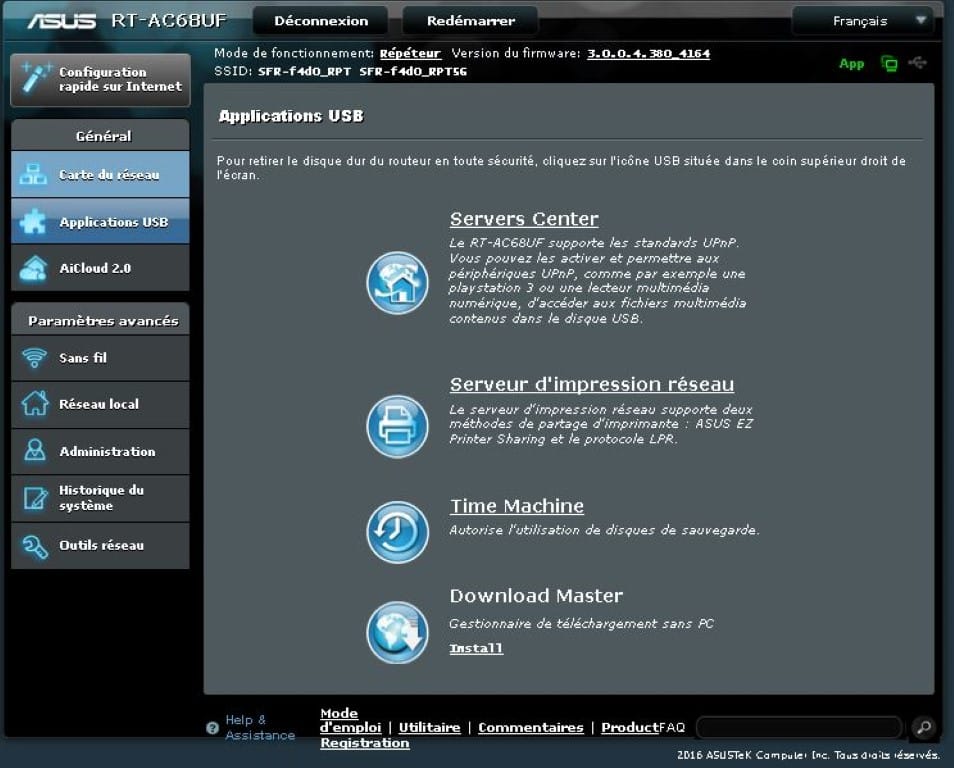Click the Product Registration footer link

click(630, 728)
